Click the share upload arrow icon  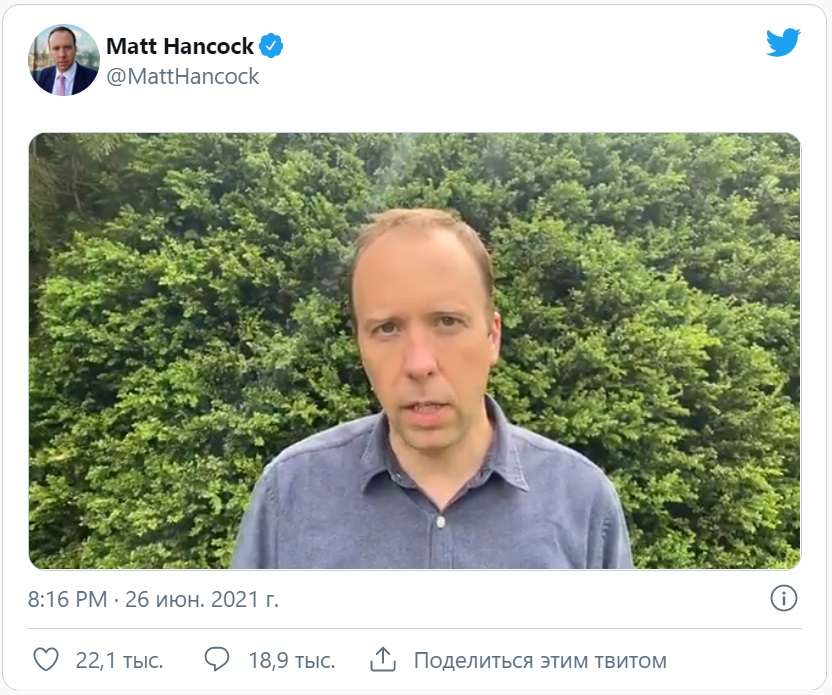pos(383,659)
